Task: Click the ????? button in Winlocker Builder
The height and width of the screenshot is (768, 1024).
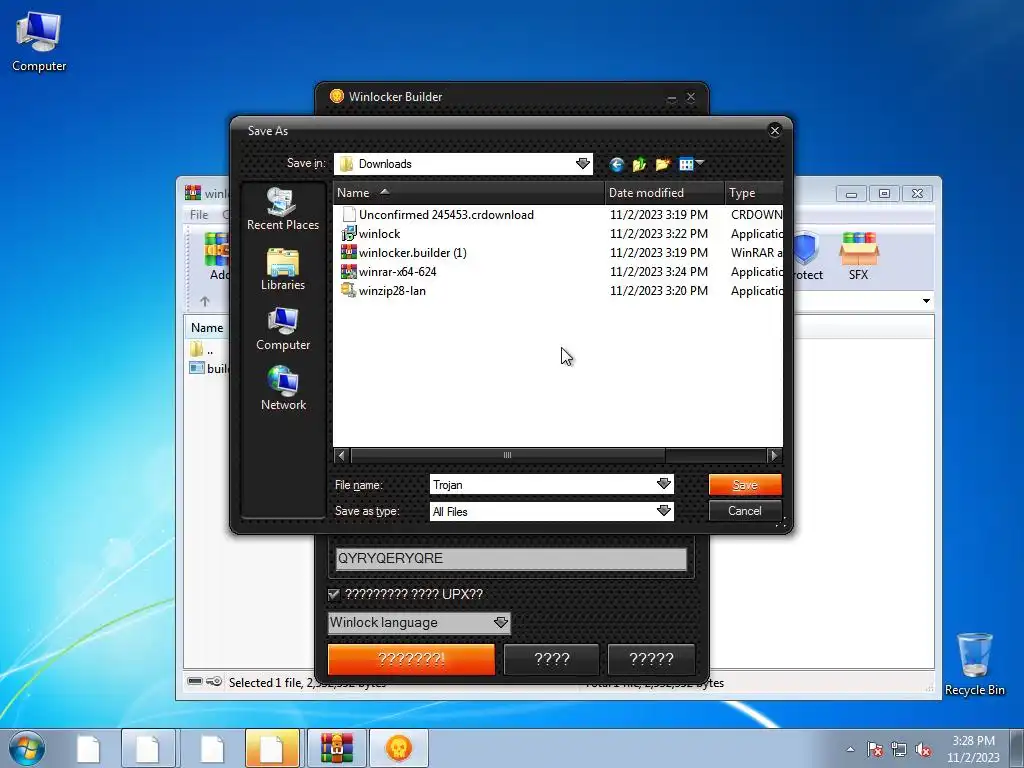Action: coord(651,659)
